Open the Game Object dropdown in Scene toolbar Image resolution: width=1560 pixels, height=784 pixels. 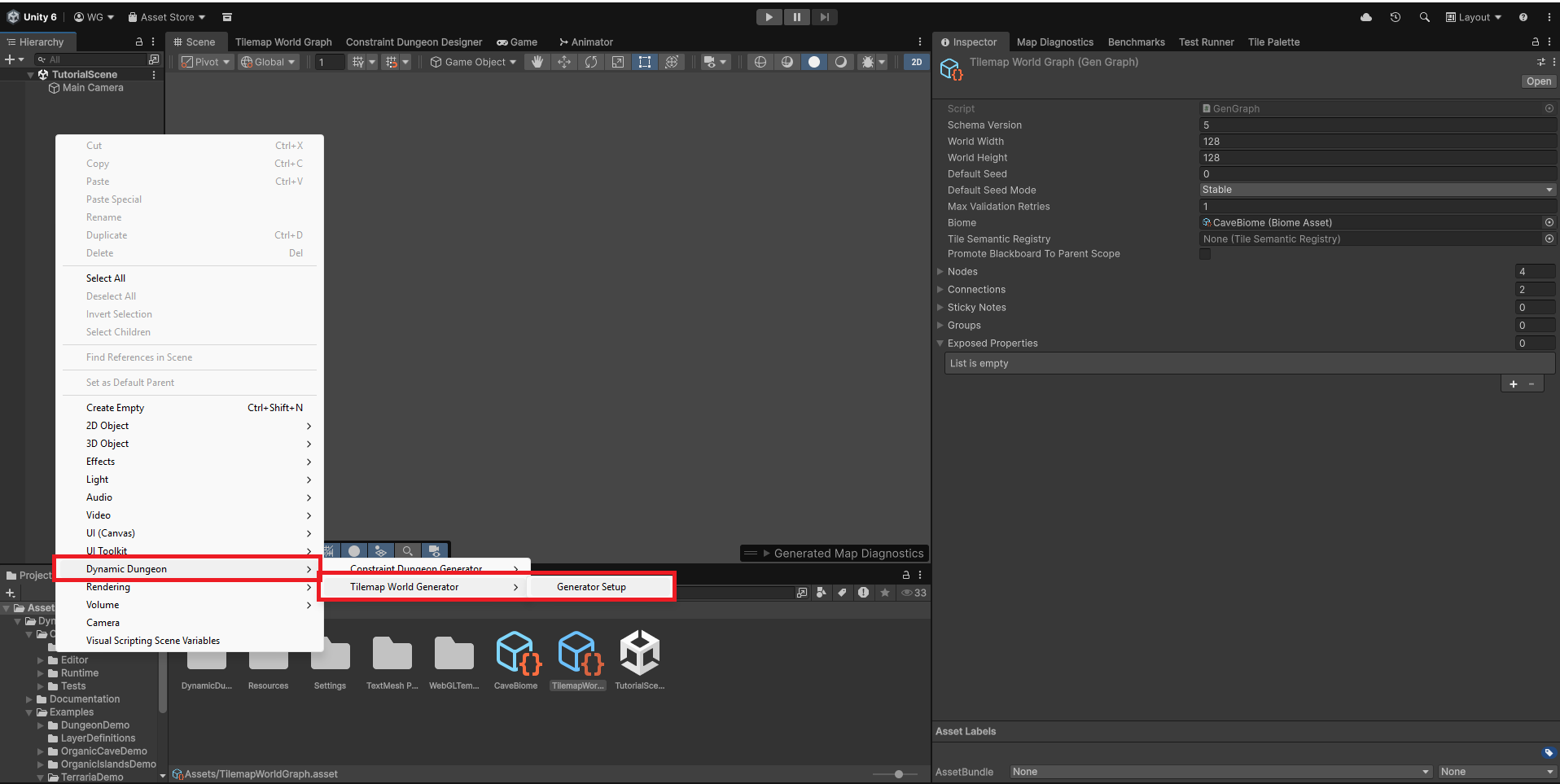pyautogui.click(x=473, y=62)
